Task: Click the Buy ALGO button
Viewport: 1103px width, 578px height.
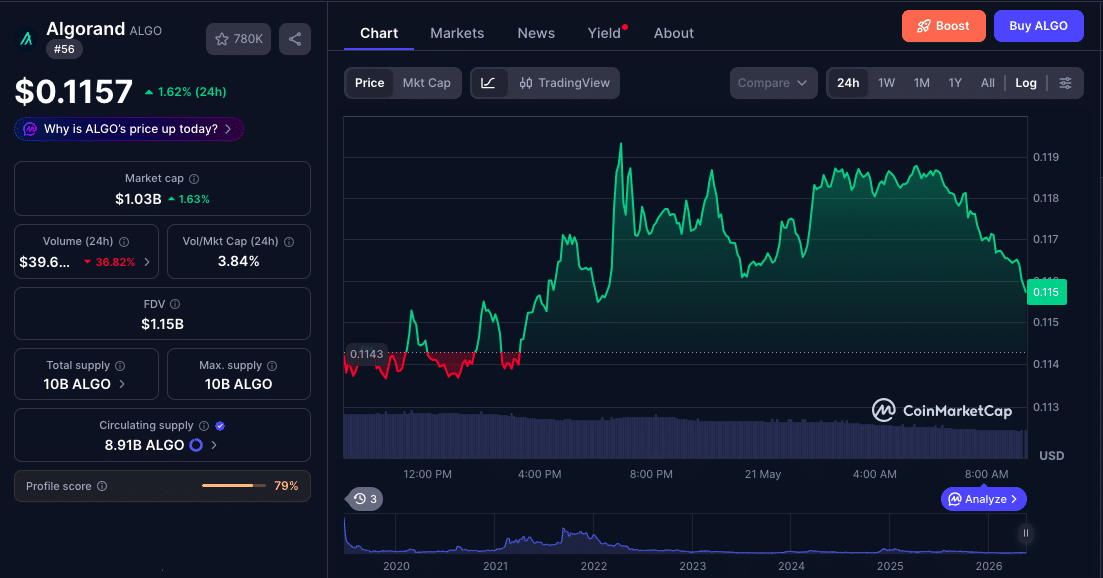Action: [x=1038, y=26]
